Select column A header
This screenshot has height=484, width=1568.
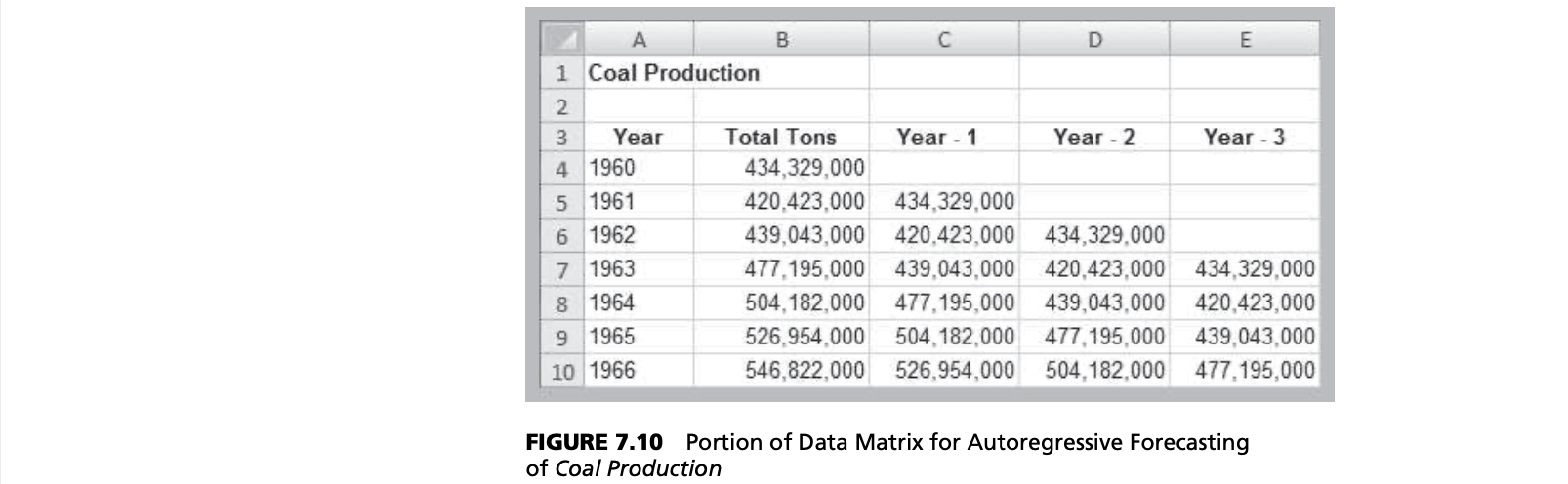639,39
